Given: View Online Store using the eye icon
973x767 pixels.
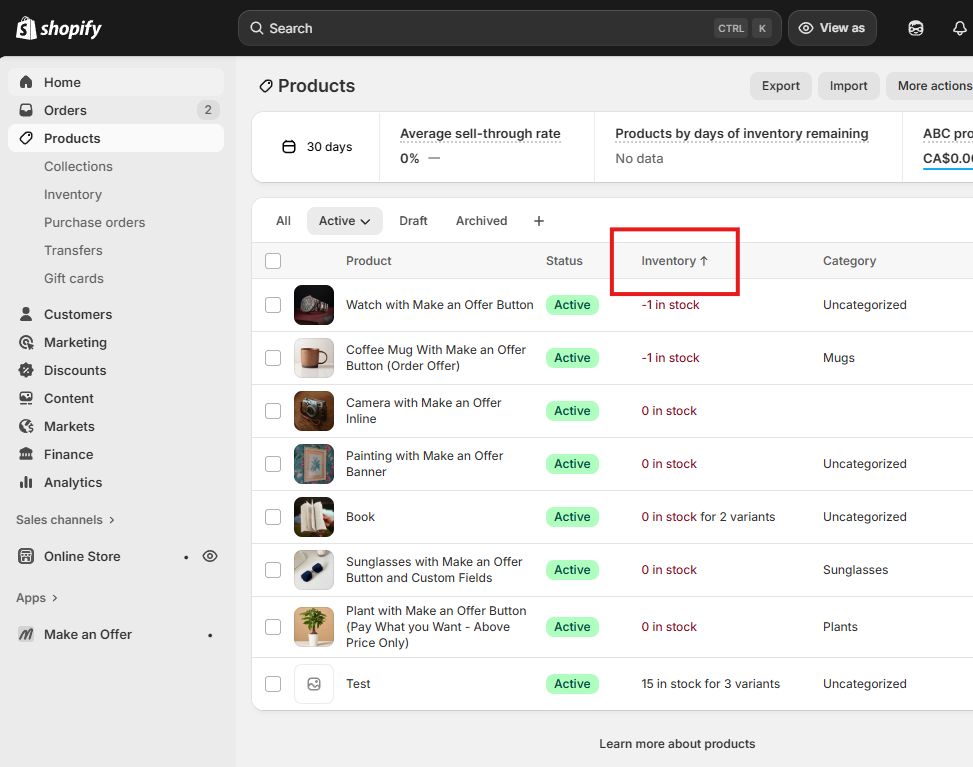Looking at the screenshot, I should pyautogui.click(x=210, y=556).
